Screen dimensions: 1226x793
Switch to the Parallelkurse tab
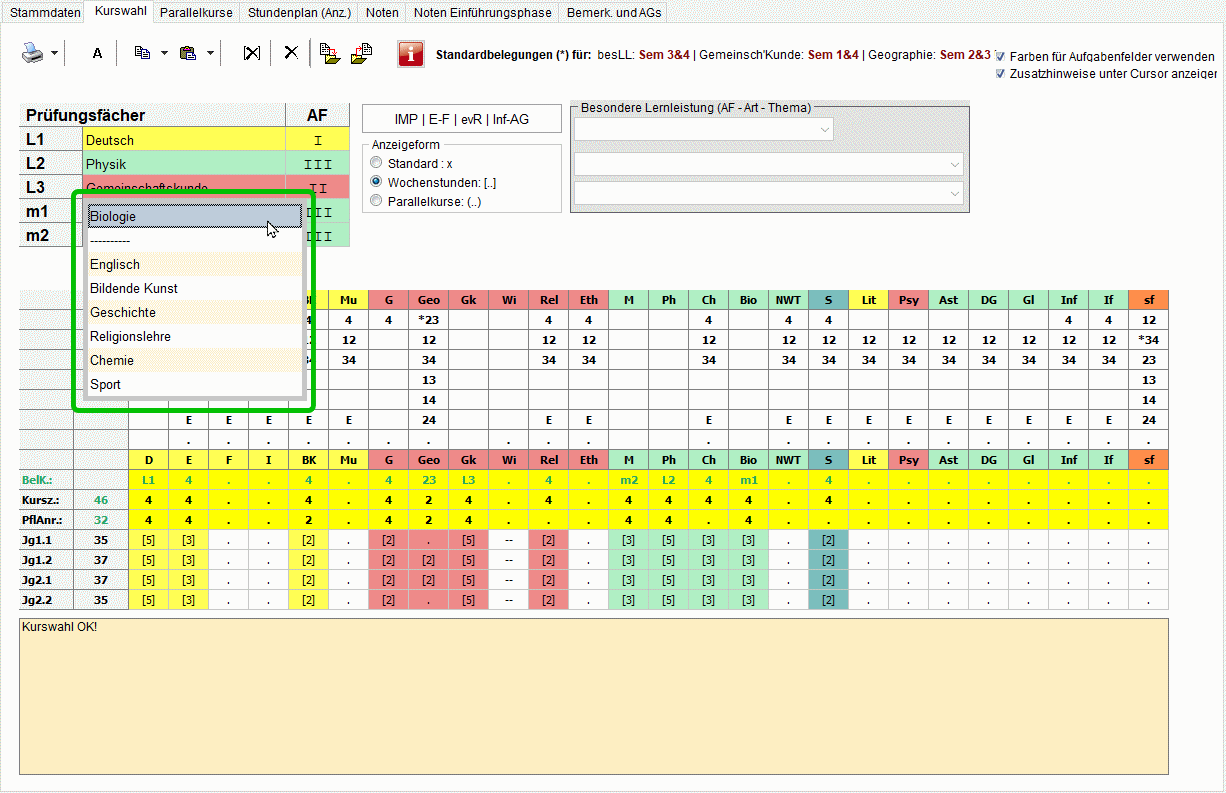tap(196, 13)
